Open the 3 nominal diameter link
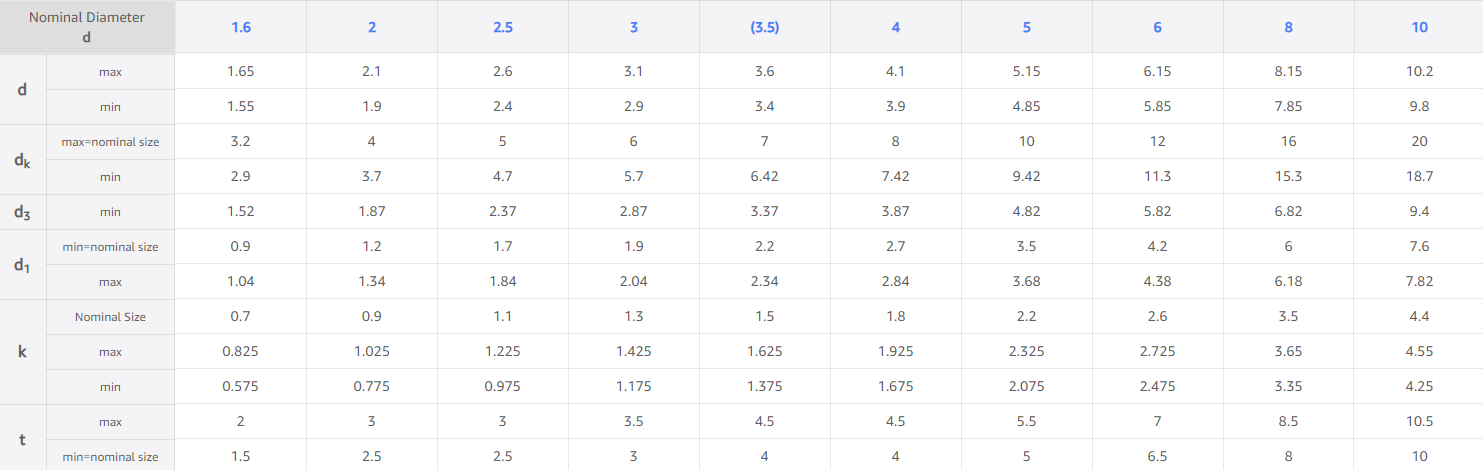Image resolution: width=1483 pixels, height=470 pixels. [634, 27]
